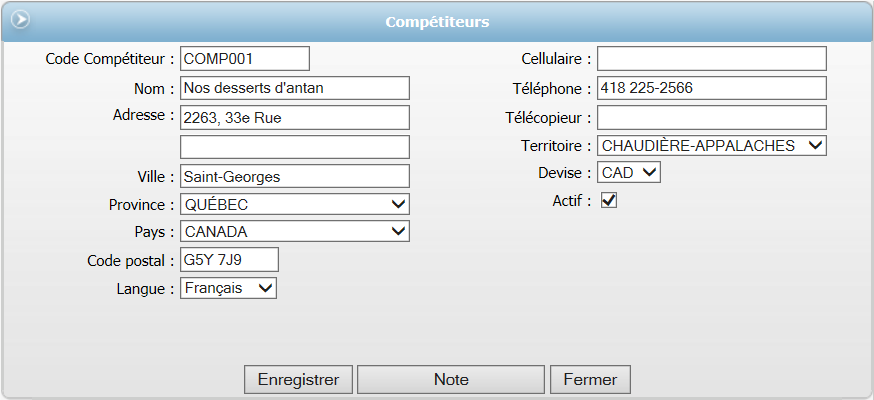Click the empty Télécopieur field
The width and height of the screenshot is (874, 400).
pos(711,118)
